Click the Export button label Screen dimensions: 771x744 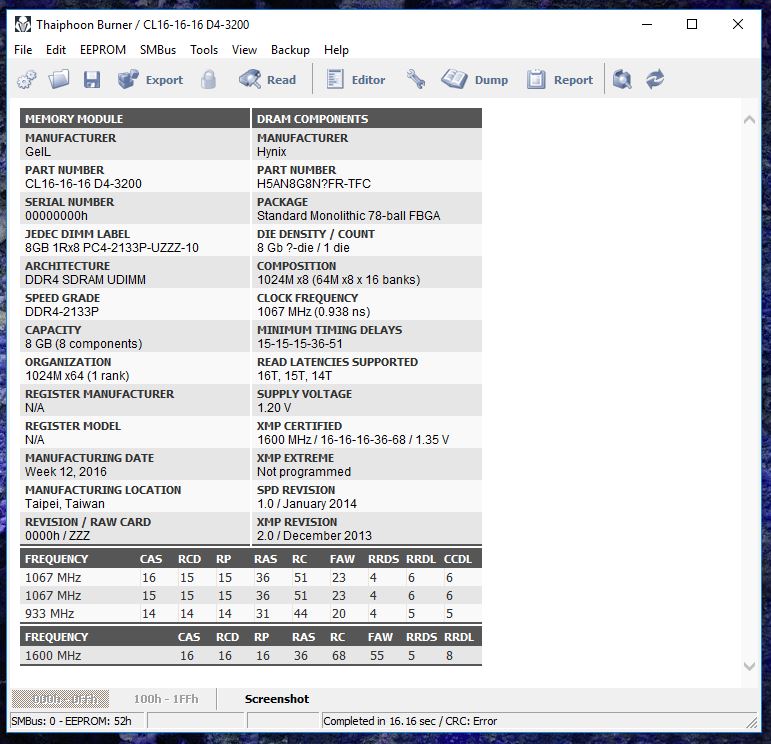[x=164, y=80]
